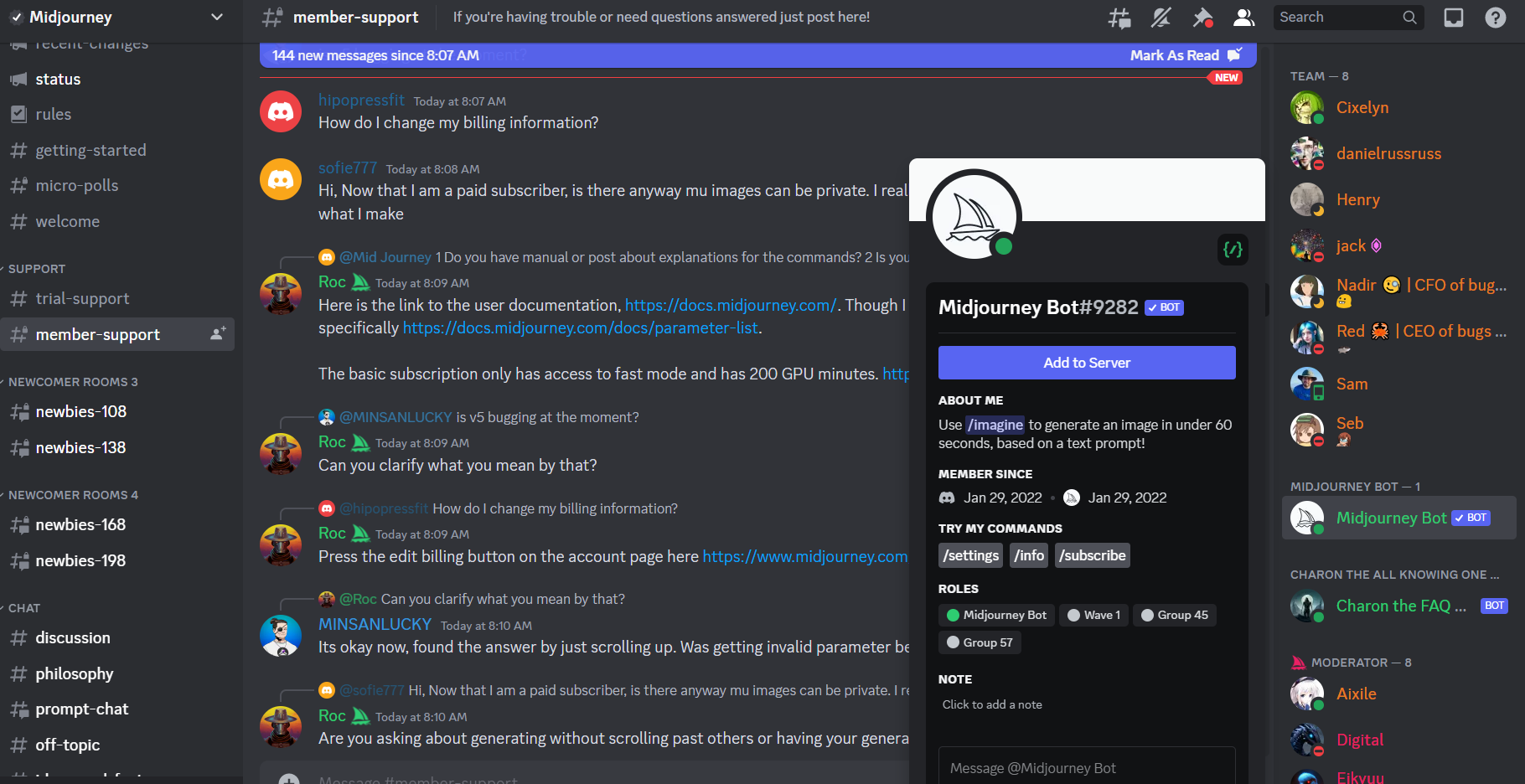Open prompt-chat channel
Image resolution: width=1525 pixels, height=784 pixels.
[x=117, y=709]
